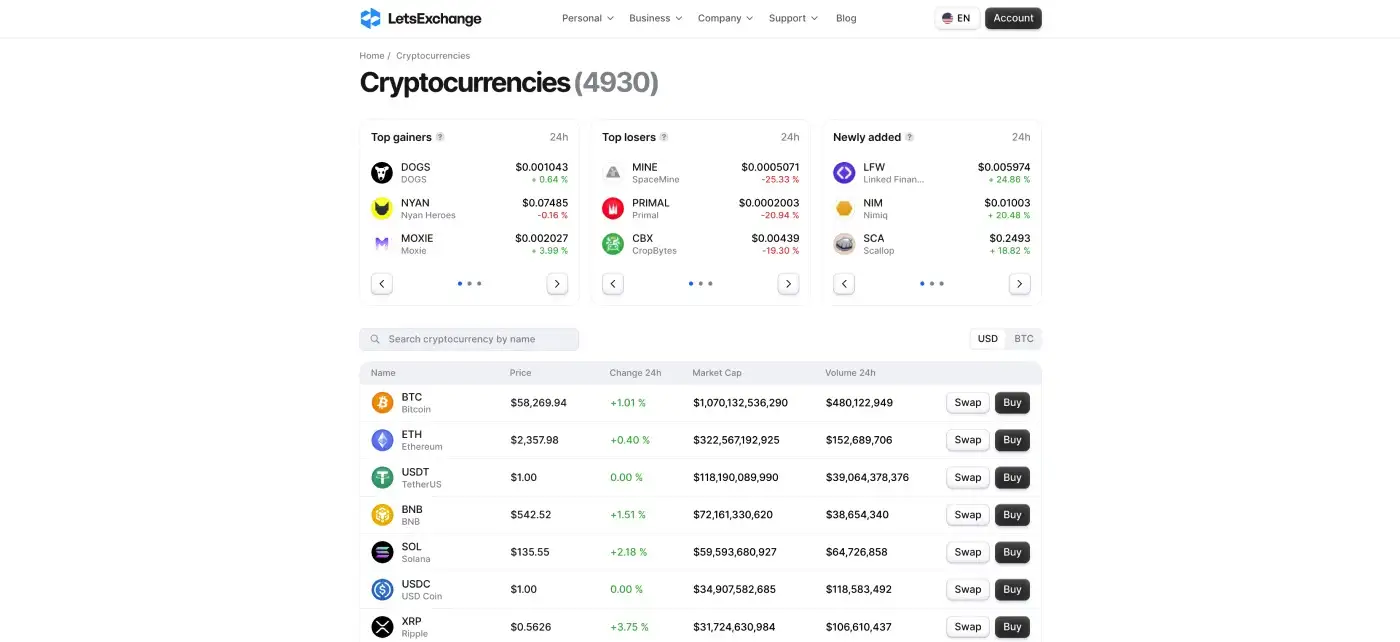1400x642 pixels.
Task: Select second carousel dot under Top gainers
Action: point(469,284)
